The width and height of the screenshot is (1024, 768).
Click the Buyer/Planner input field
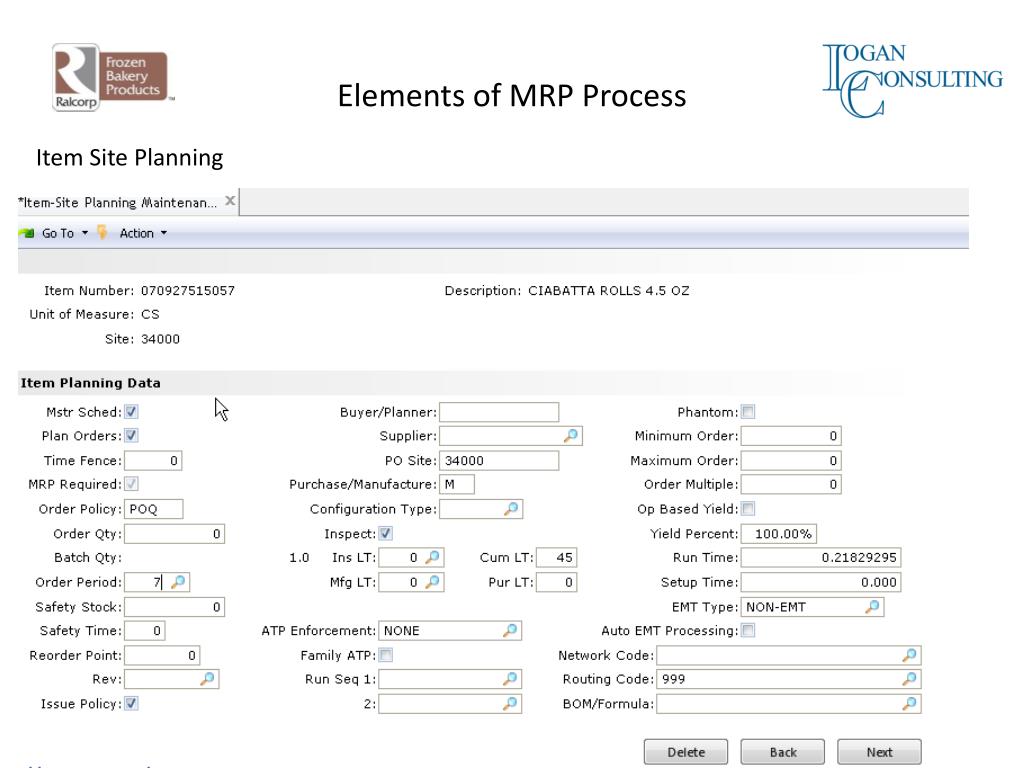tap(499, 412)
